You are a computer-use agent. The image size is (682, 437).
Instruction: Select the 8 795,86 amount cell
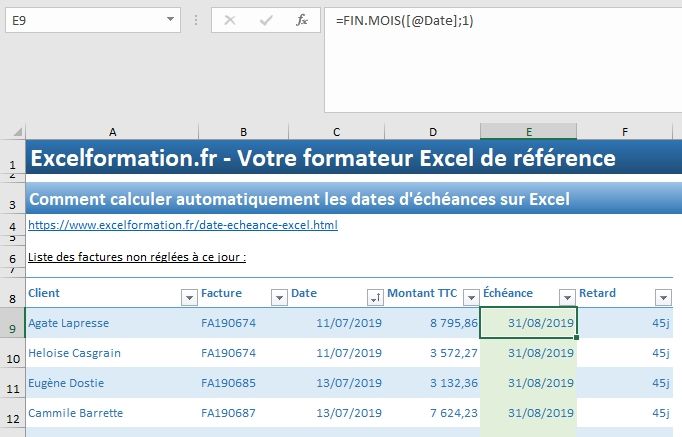(433, 323)
